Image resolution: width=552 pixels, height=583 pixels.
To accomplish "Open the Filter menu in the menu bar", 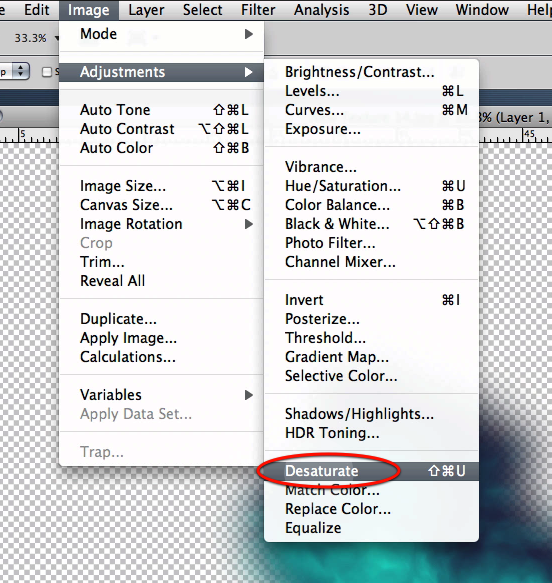I will point(258,10).
